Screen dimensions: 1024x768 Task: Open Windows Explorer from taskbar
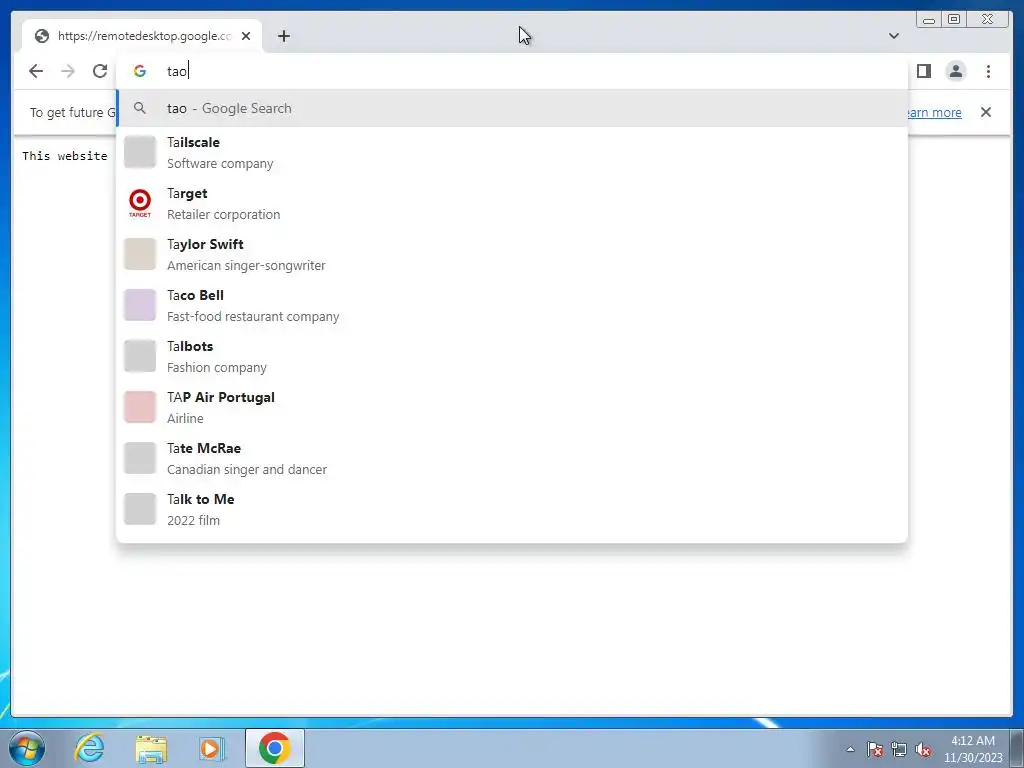click(151, 748)
